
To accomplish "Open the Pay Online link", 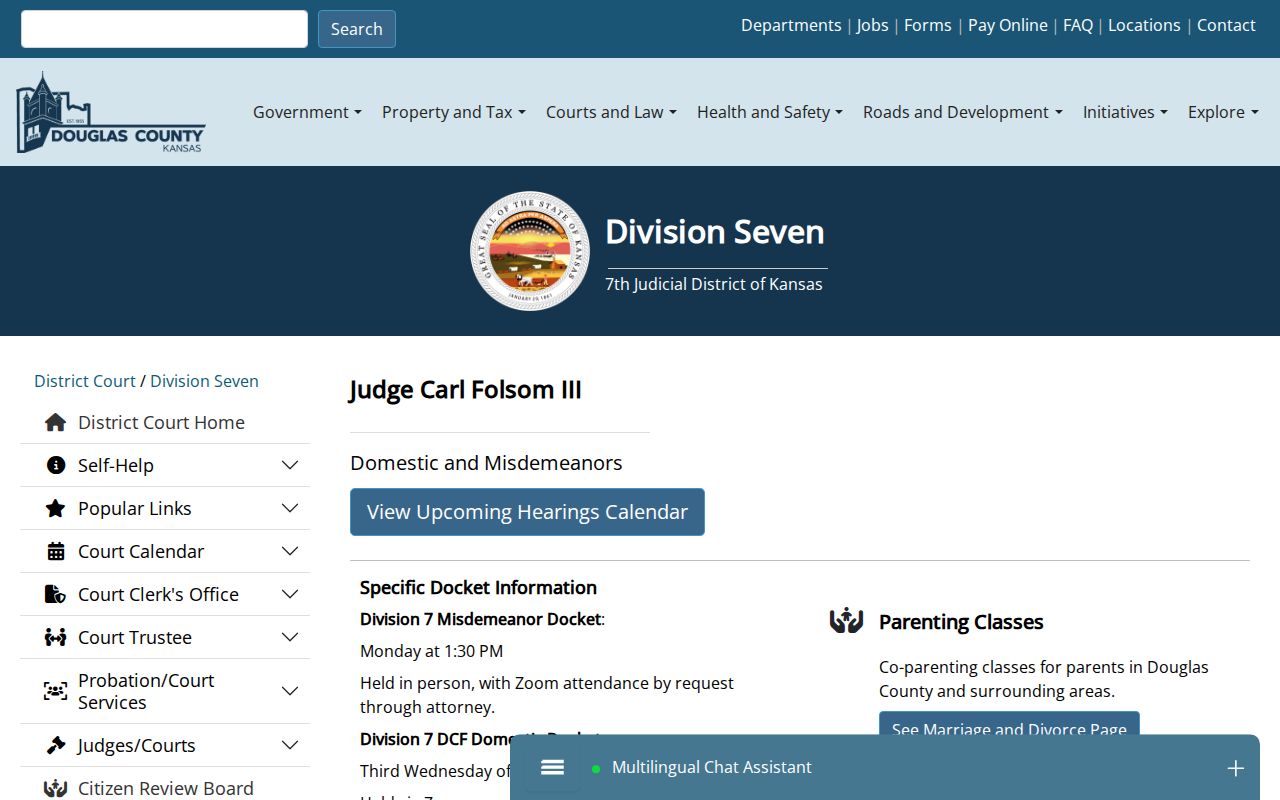I will click(1008, 25).
